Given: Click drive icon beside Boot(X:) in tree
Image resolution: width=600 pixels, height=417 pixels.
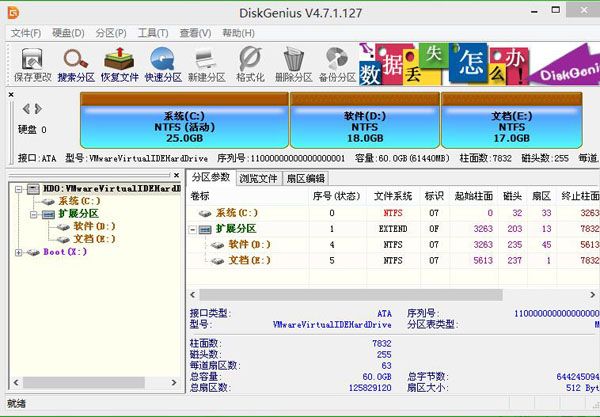Looking at the screenshot, I should (33, 252).
